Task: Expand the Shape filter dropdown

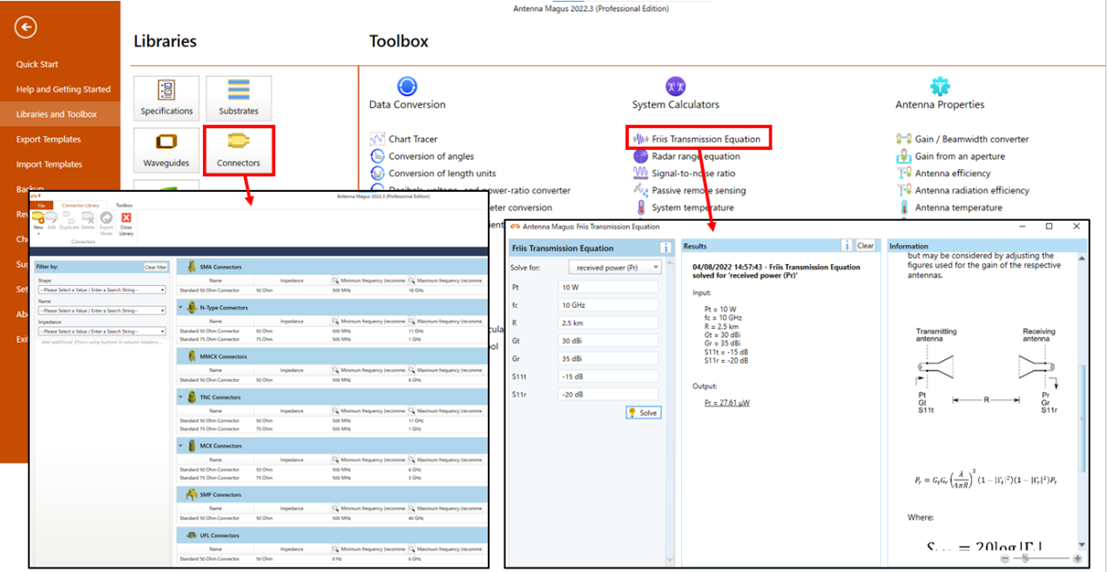Action: (162, 290)
